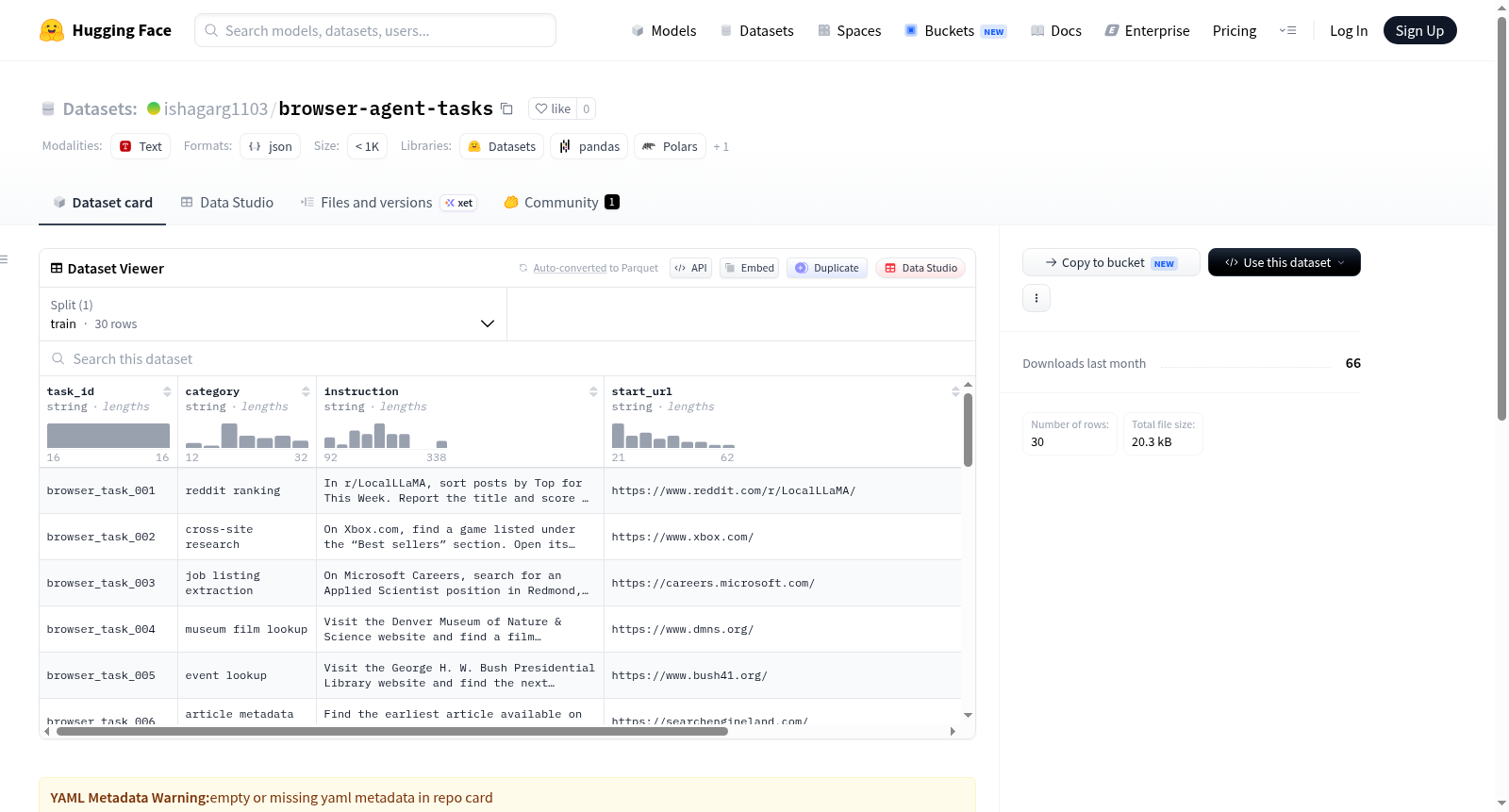Click the table vertical scrollbar thumb

coord(968,429)
